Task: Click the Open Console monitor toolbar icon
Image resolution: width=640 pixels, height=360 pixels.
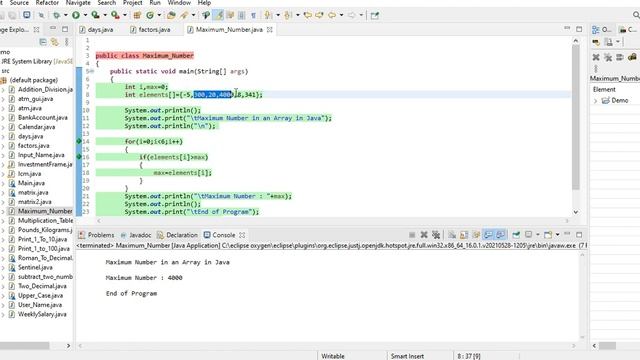Action: pyautogui.click(x=27, y=15)
